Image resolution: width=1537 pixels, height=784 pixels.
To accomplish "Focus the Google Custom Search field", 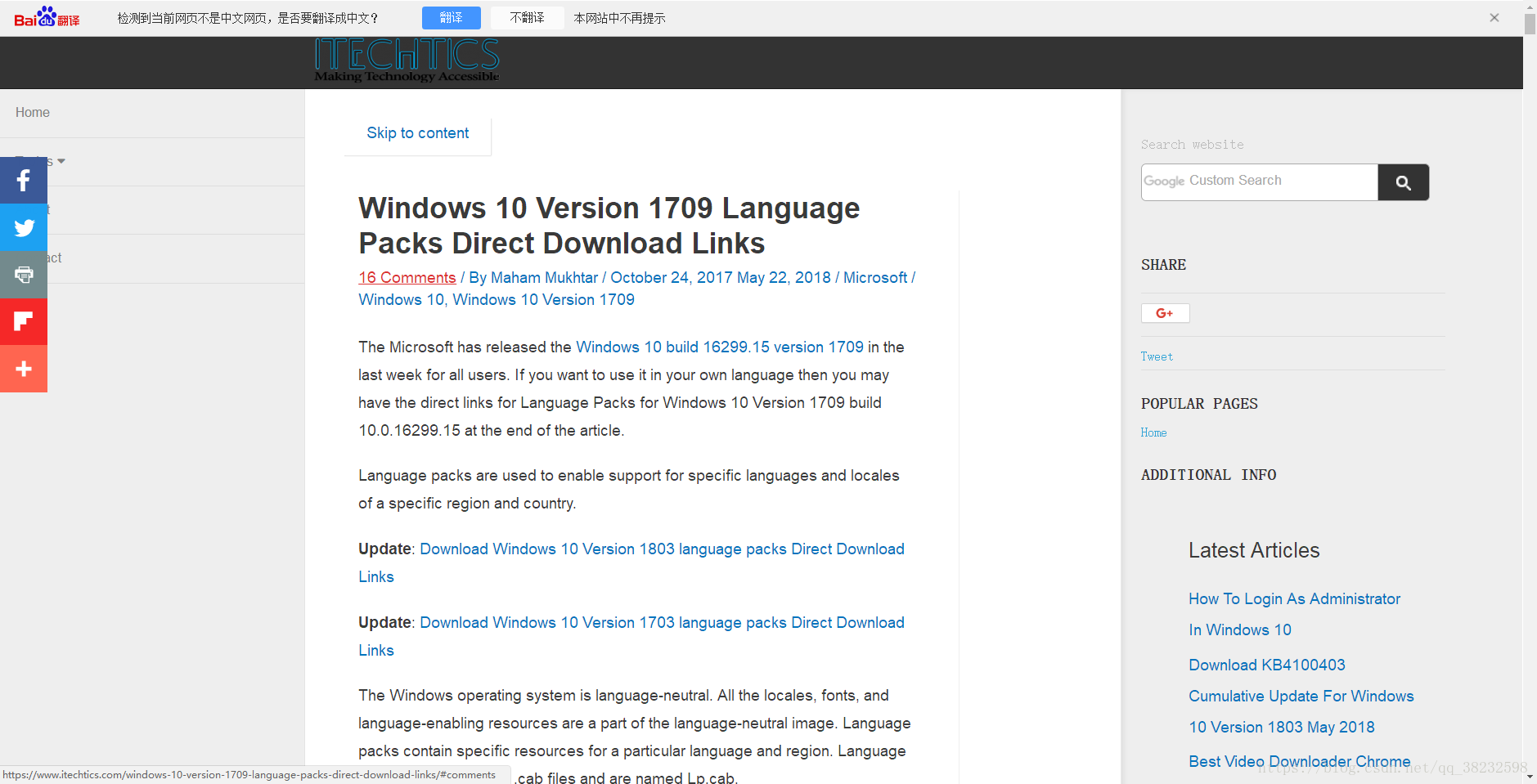I will (1259, 182).
